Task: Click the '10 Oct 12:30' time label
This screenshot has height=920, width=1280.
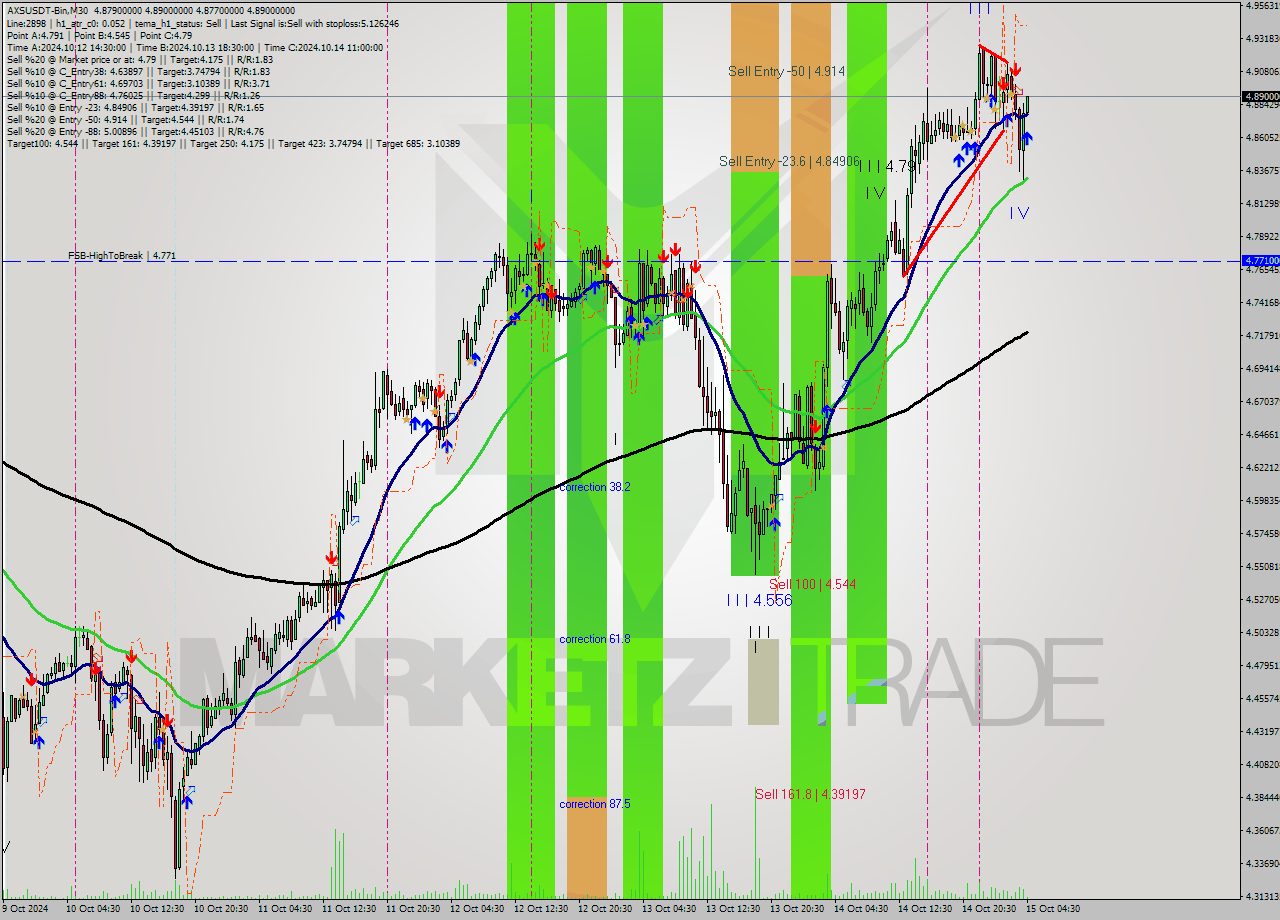Action: (x=159, y=909)
